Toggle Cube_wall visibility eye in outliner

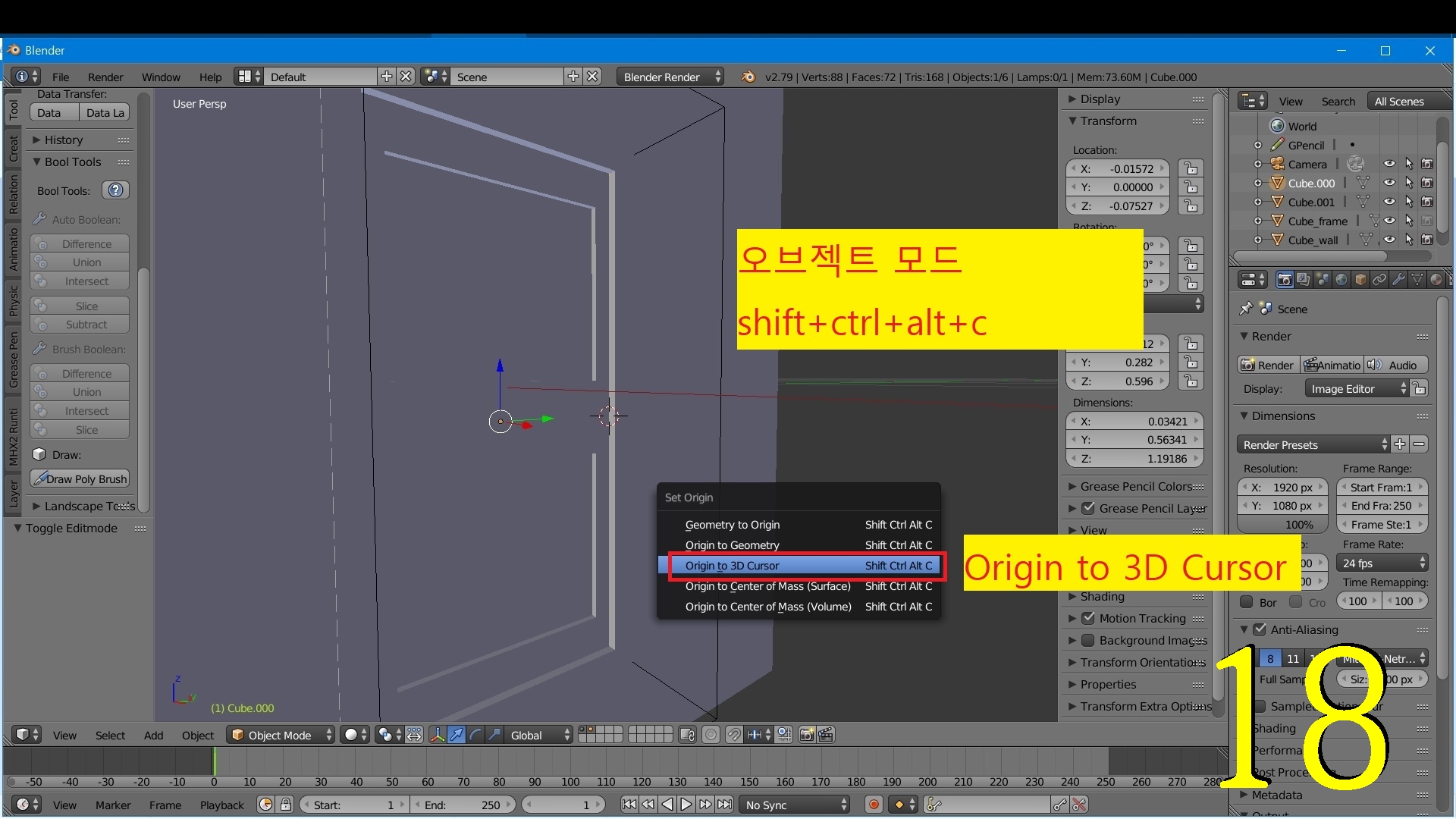[x=1389, y=240]
